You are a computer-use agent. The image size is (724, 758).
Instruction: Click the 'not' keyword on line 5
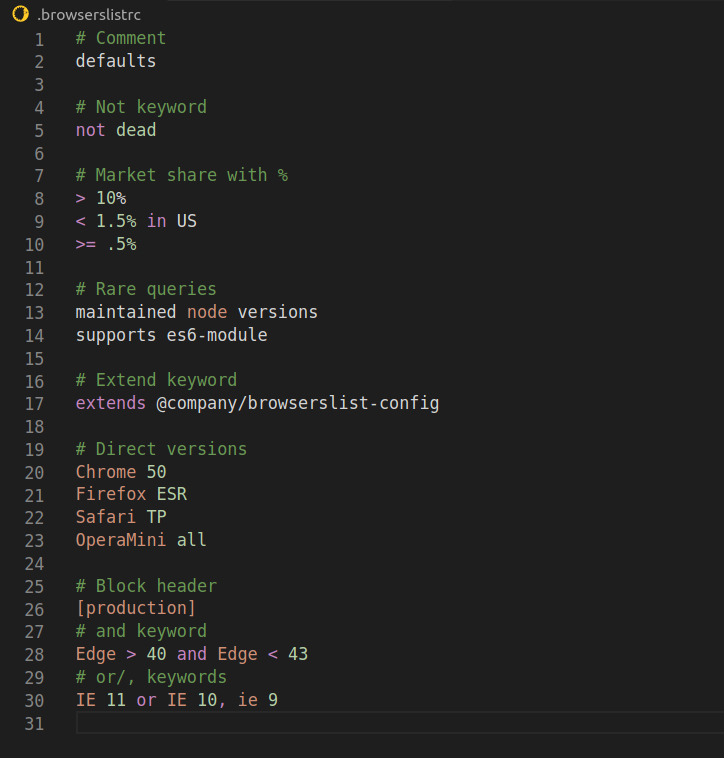pyautogui.click(x=90, y=130)
